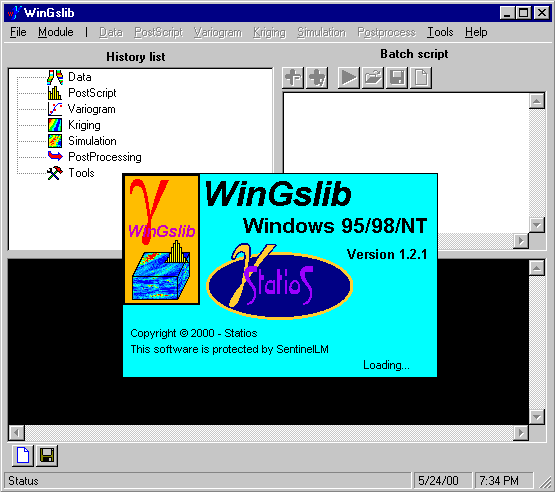
Task: Click the bottom save floppy icon
Action: (47, 455)
